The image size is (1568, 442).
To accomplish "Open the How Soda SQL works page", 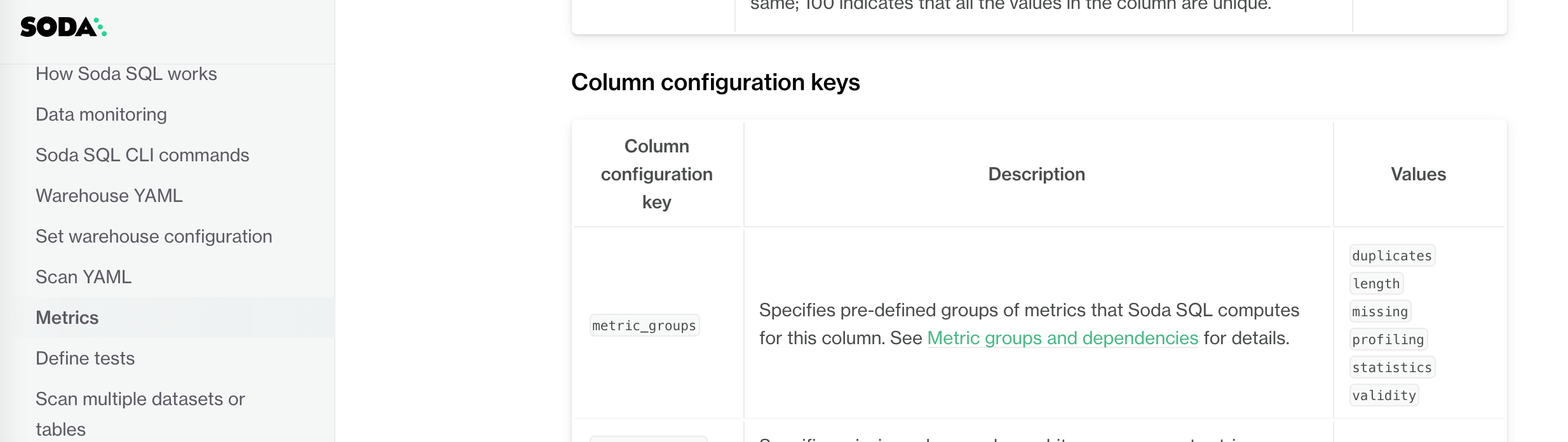I will point(126,74).
